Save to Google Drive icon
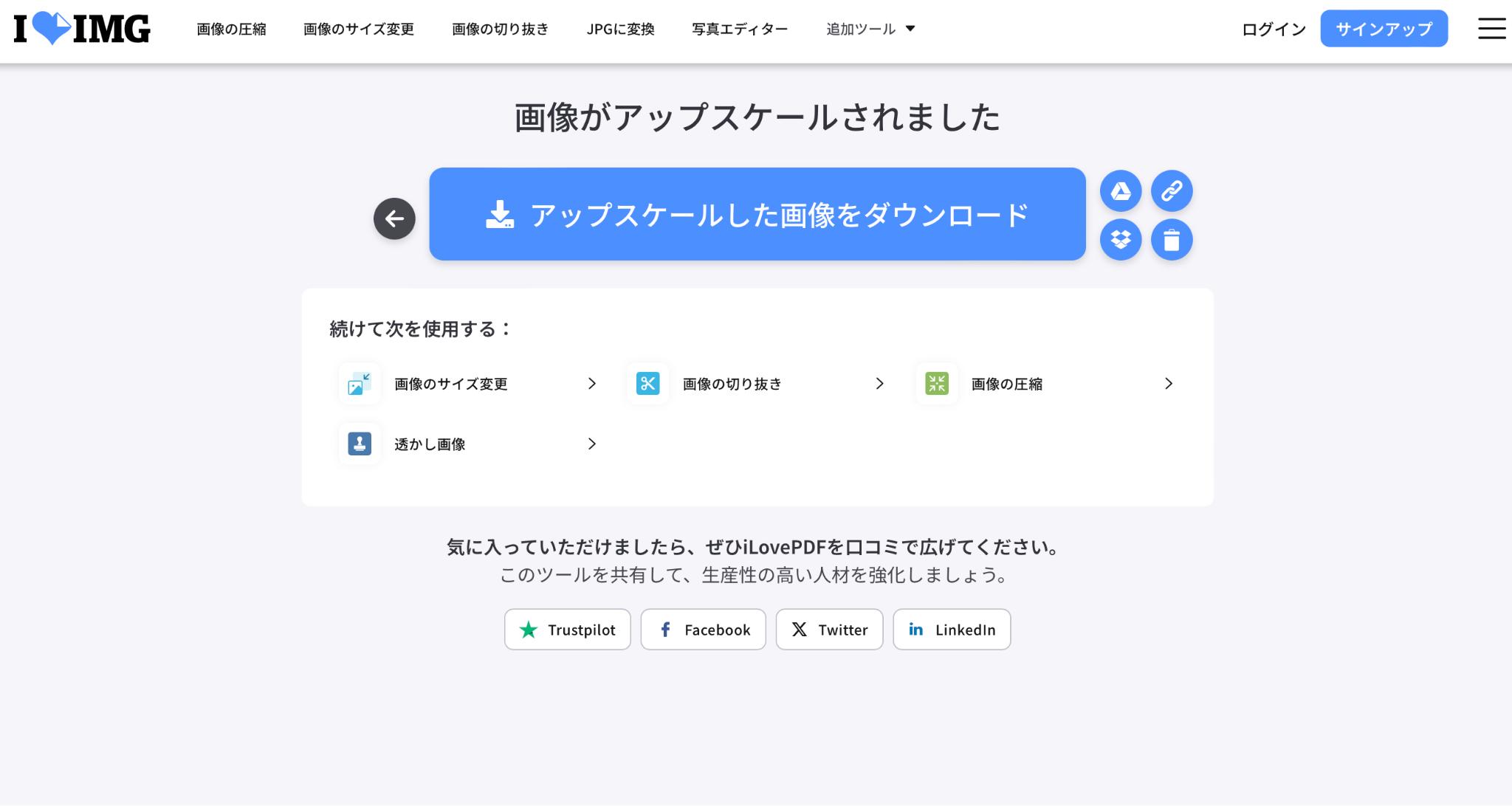The height and width of the screenshot is (806, 1512). (x=1121, y=191)
